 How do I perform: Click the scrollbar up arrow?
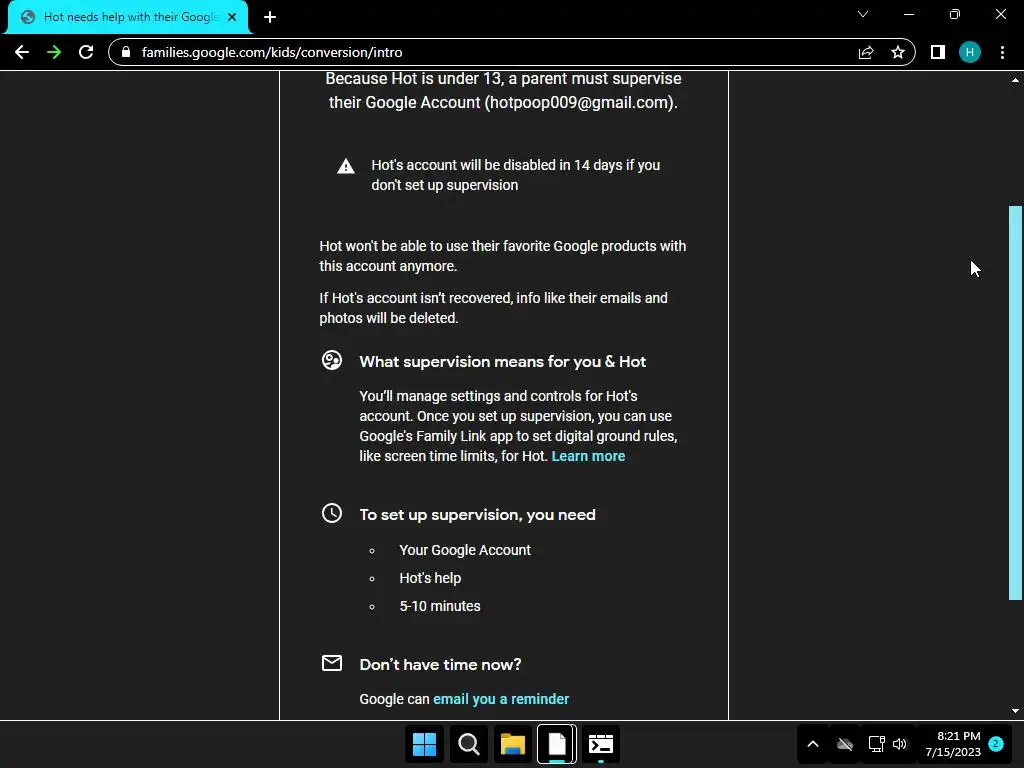click(1015, 80)
